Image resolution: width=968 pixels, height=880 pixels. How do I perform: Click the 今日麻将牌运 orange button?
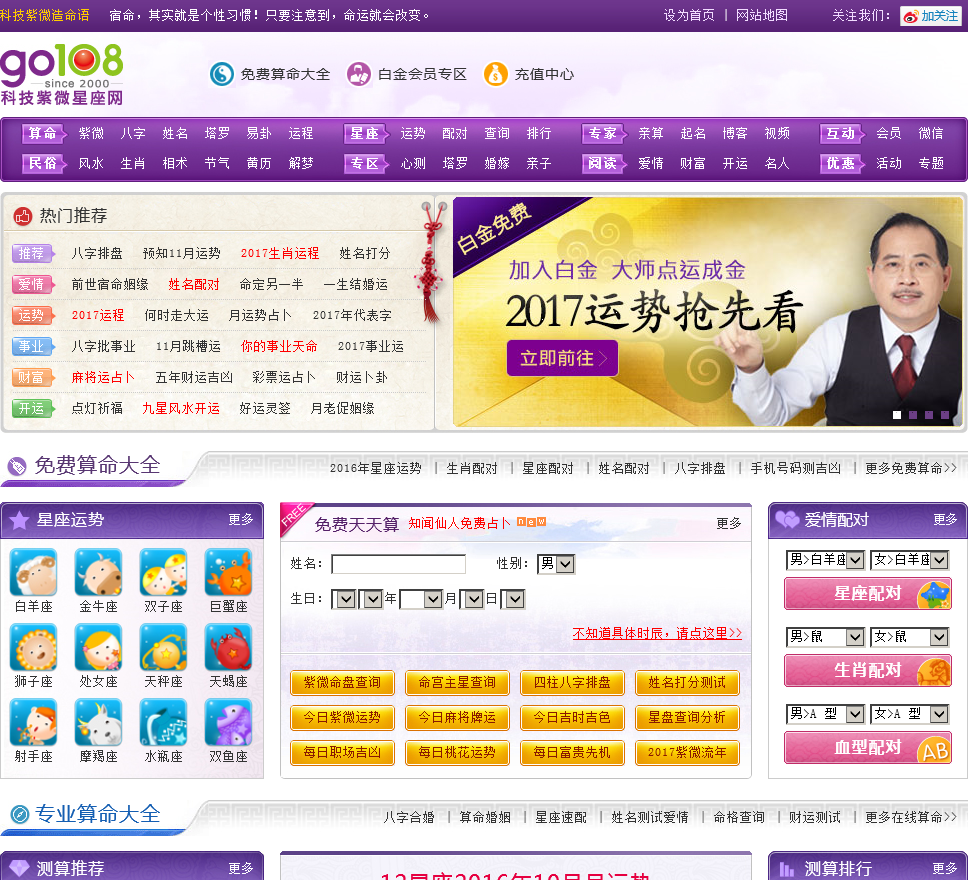[457, 718]
